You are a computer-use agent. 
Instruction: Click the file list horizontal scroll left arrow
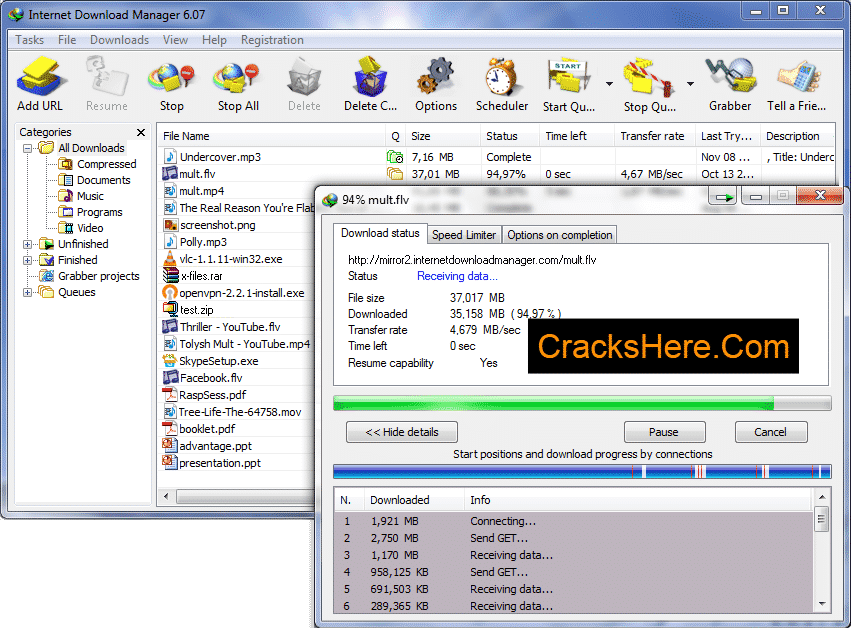tap(166, 496)
